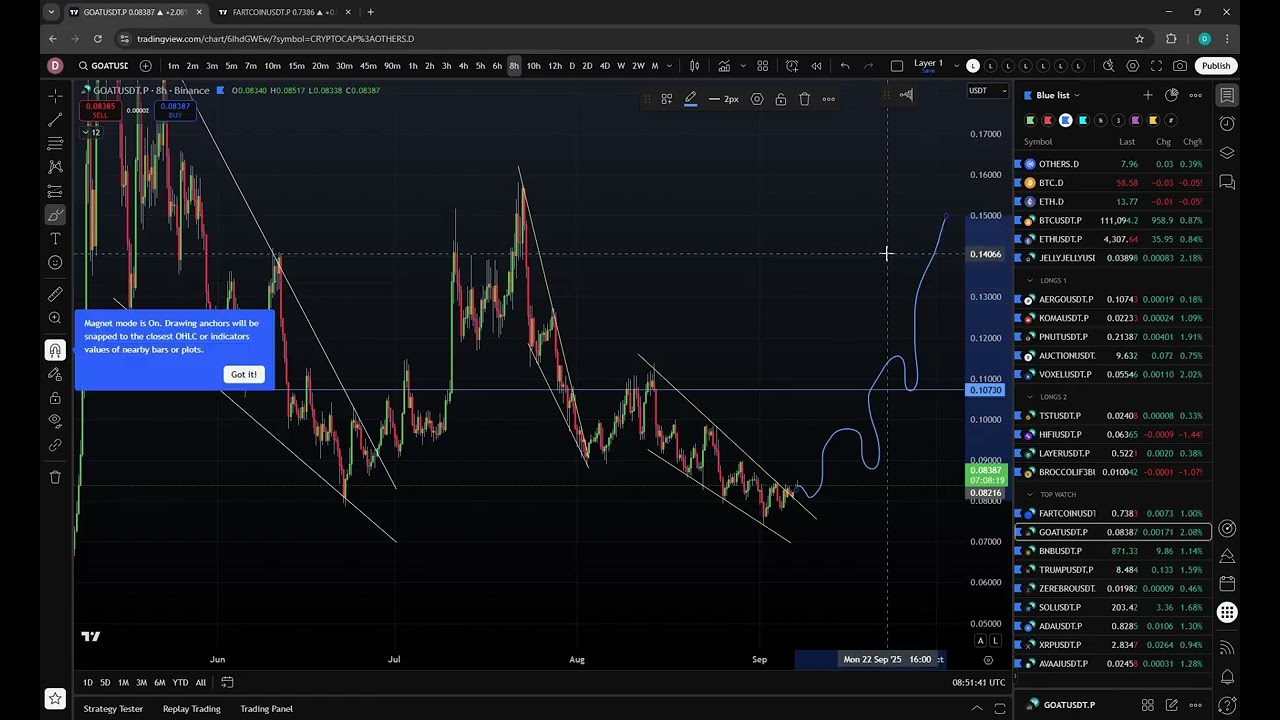
Task: Switch to the 15m timeframe
Action: (x=296, y=66)
